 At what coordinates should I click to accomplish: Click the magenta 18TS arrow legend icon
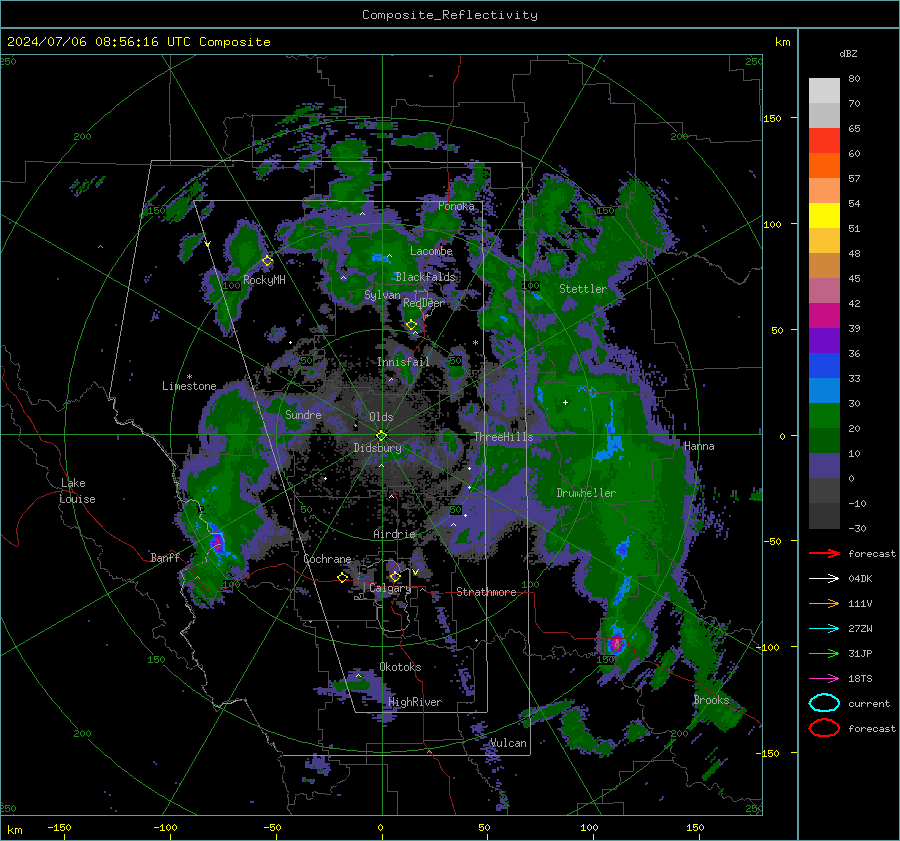pyautogui.click(x=824, y=679)
